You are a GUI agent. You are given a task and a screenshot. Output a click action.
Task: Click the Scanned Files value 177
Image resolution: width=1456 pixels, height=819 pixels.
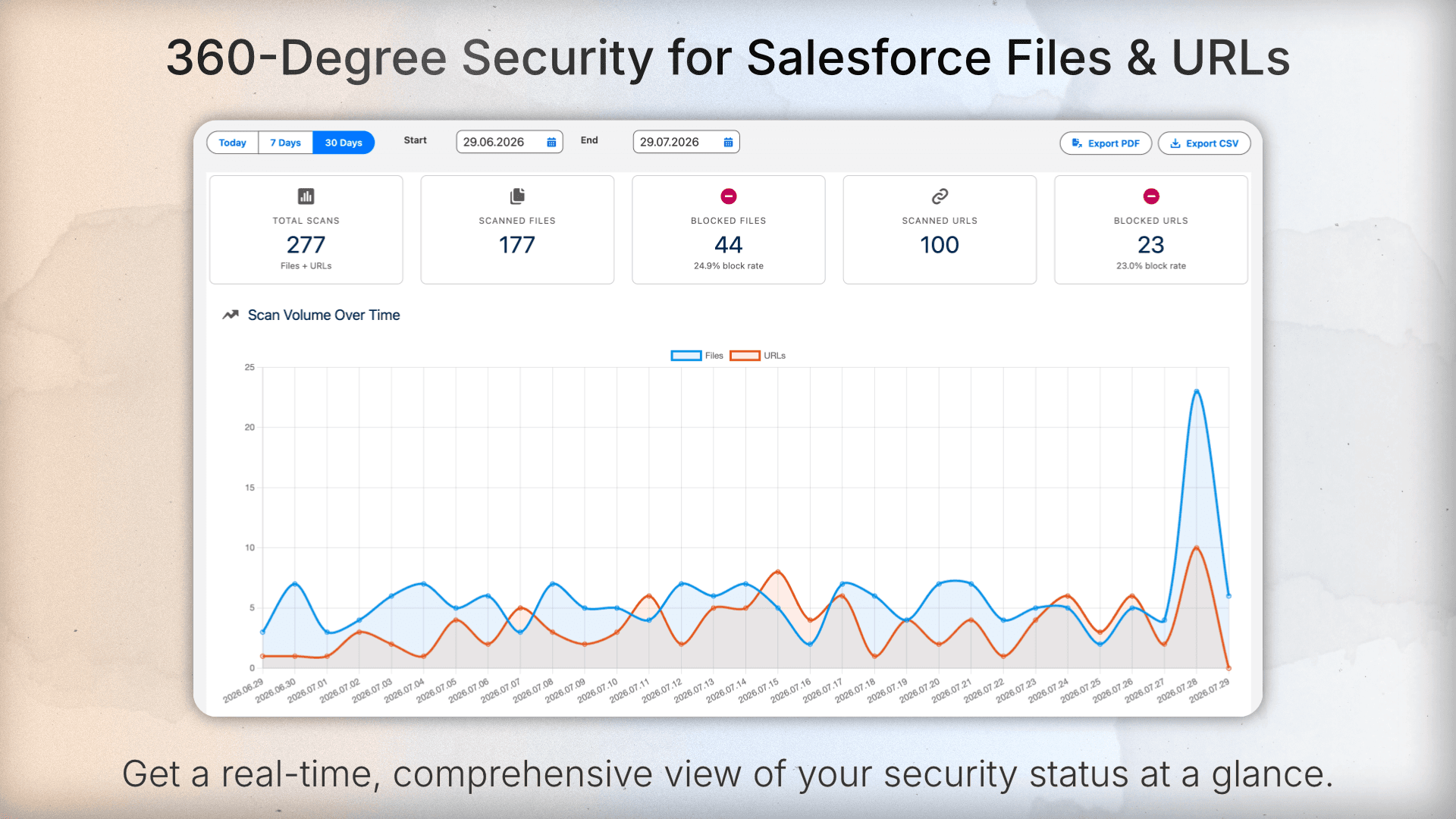pos(517,245)
